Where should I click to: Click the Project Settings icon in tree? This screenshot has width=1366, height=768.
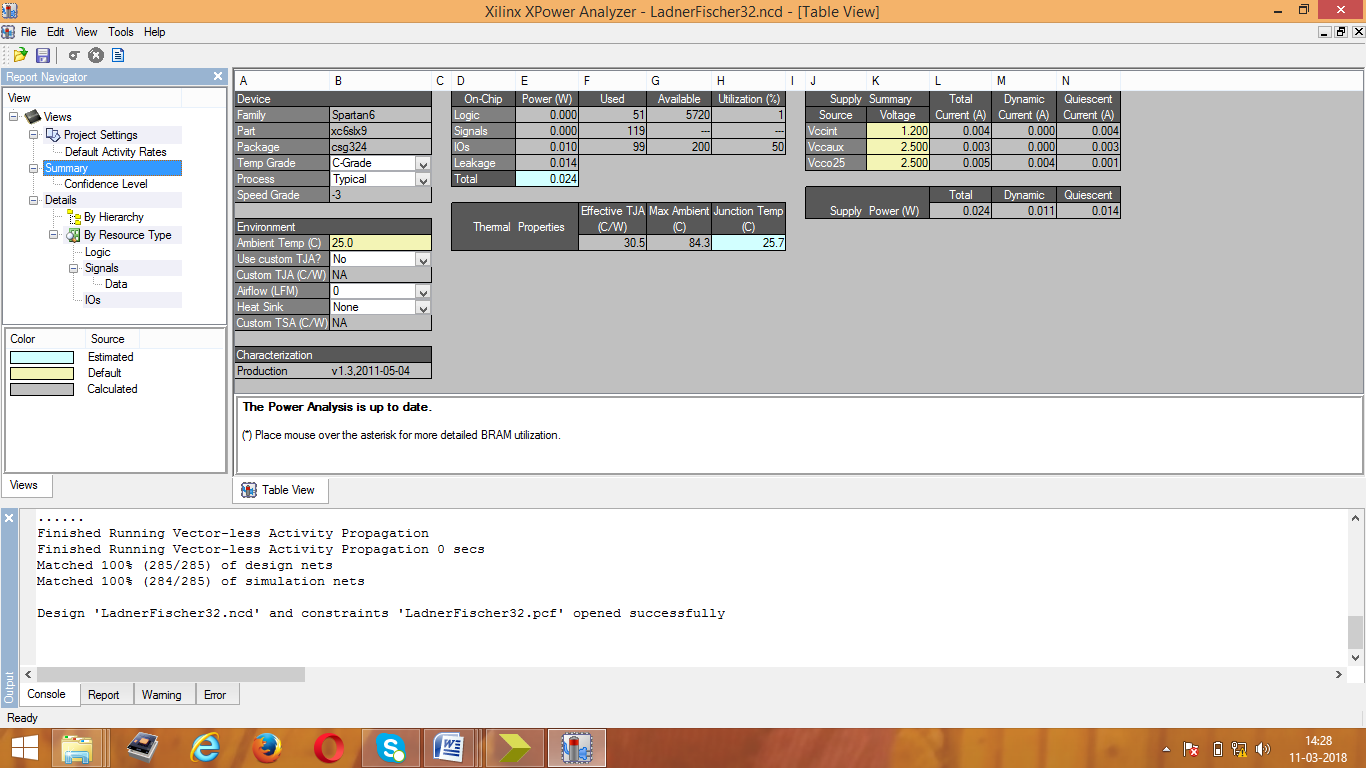tap(53, 135)
